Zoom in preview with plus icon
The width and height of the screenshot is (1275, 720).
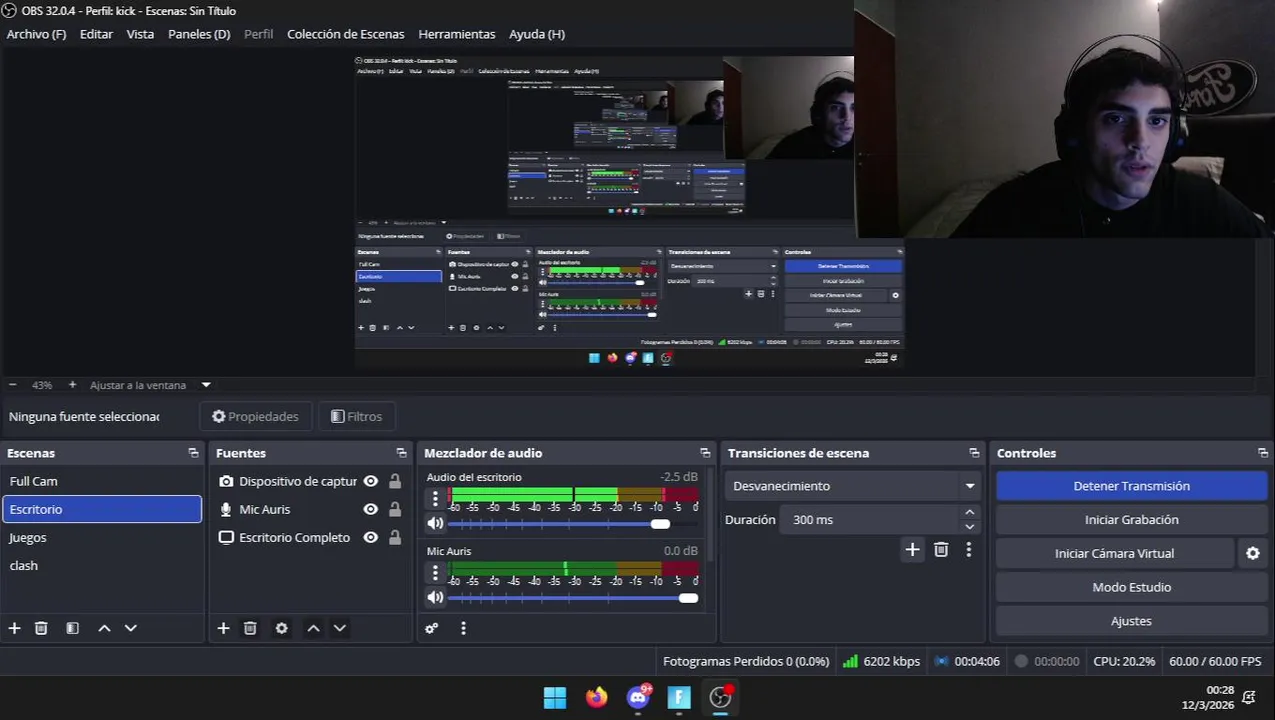pos(72,385)
